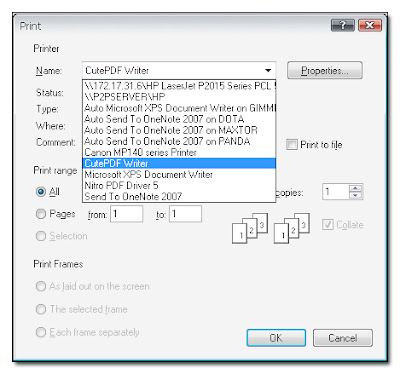The height and width of the screenshot is (374, 400).
Task: Select the Pages print range option
Action: click(41, 214)
